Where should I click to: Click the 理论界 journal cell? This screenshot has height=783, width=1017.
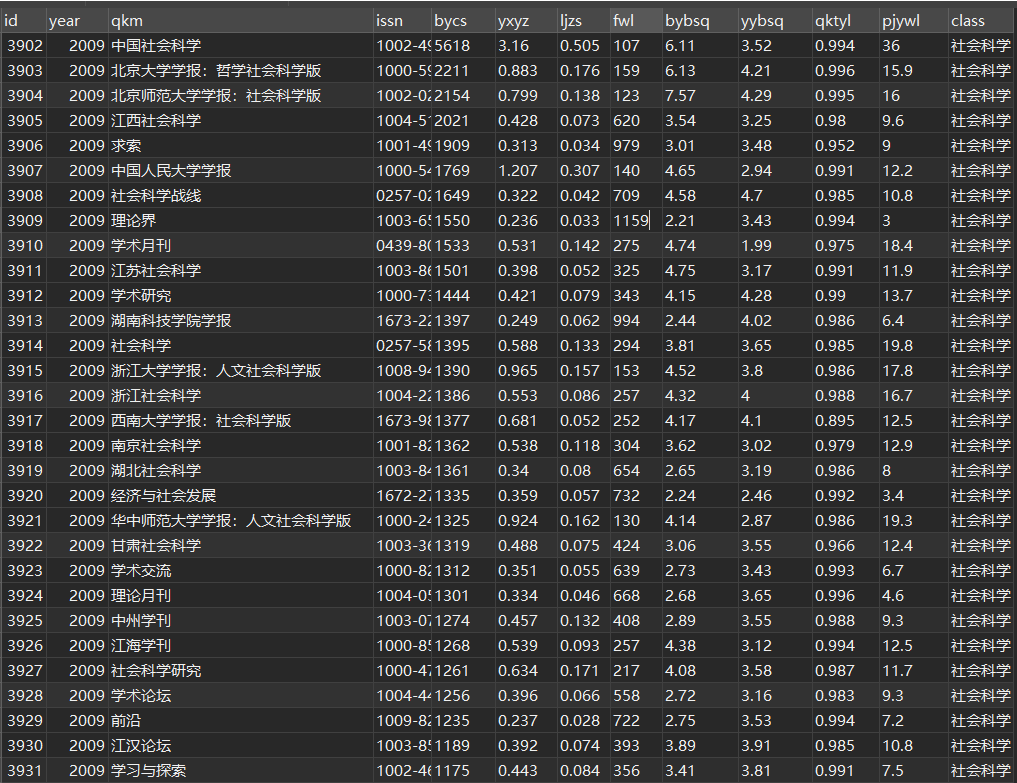241,221
